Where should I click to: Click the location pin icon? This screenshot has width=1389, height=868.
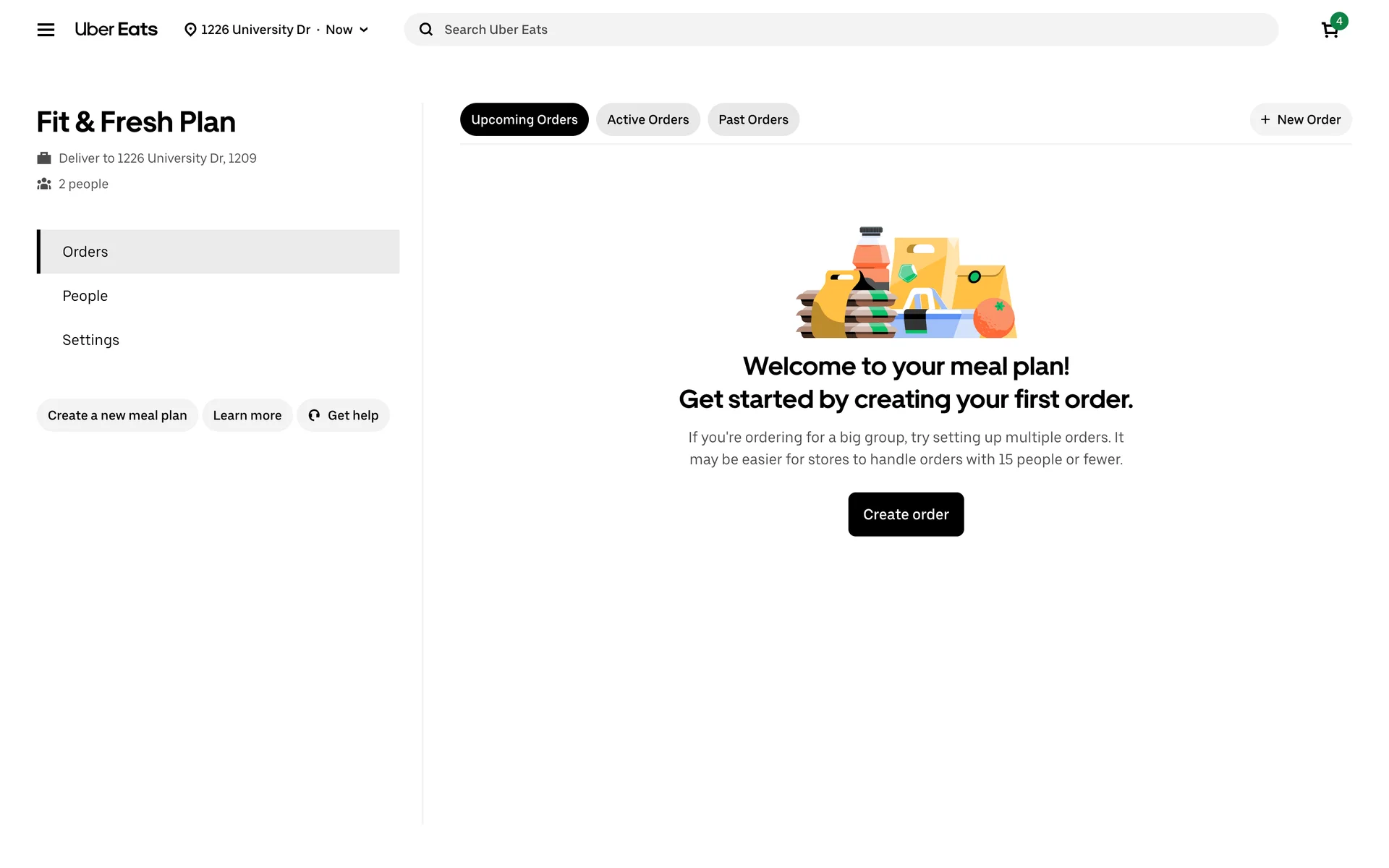pos(190,30)
